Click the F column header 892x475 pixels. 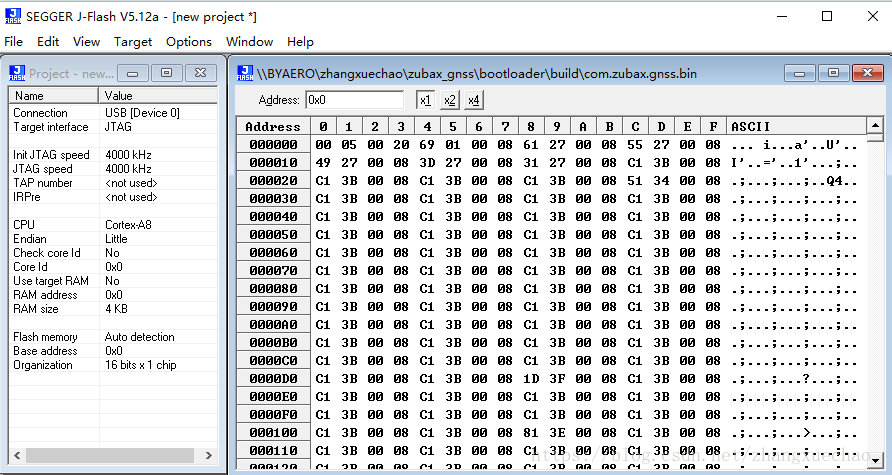coord(713,126)
